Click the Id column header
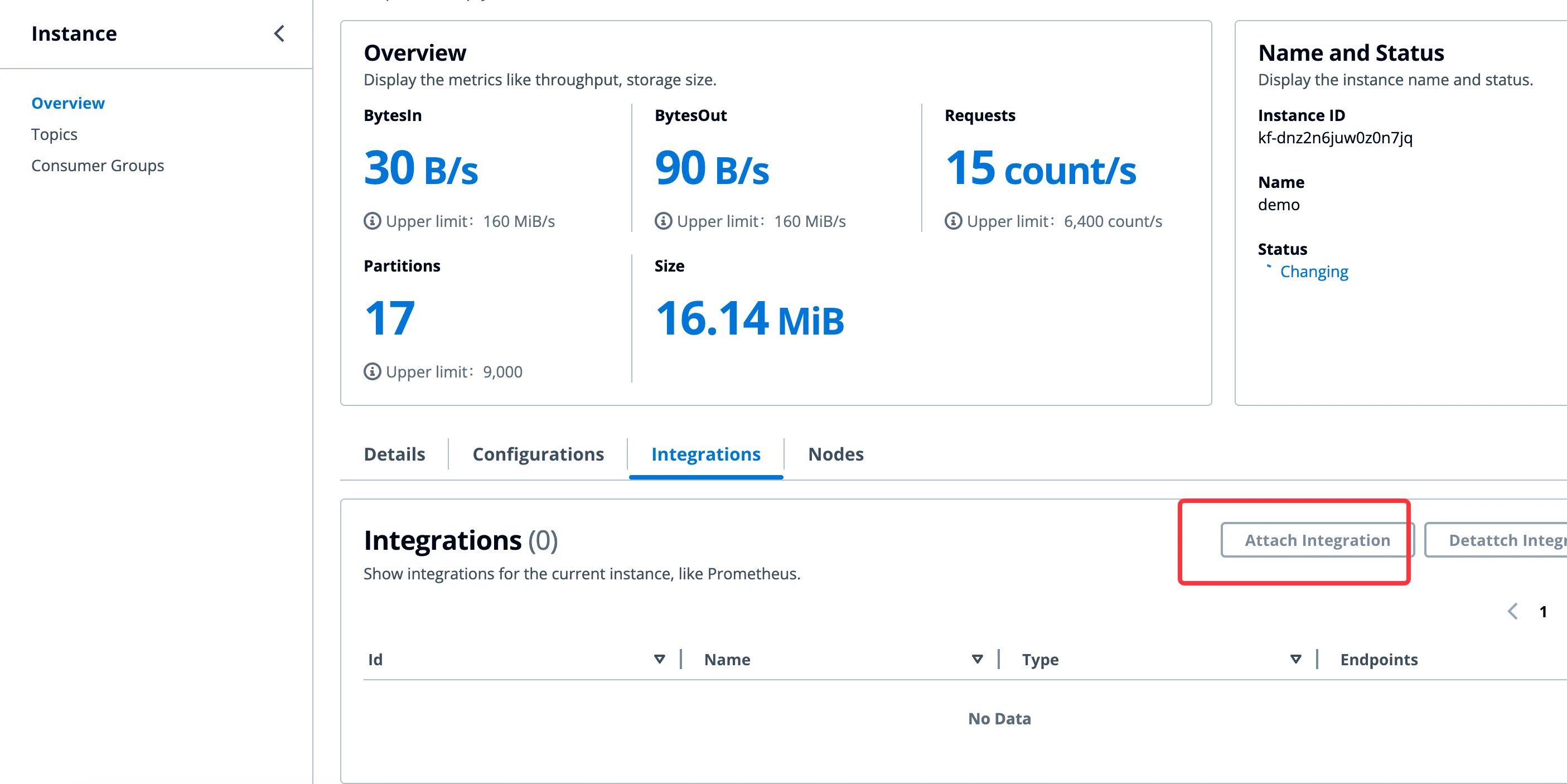Image resolution: width=1567 pixels, height=784 pixels. [375, 659]
